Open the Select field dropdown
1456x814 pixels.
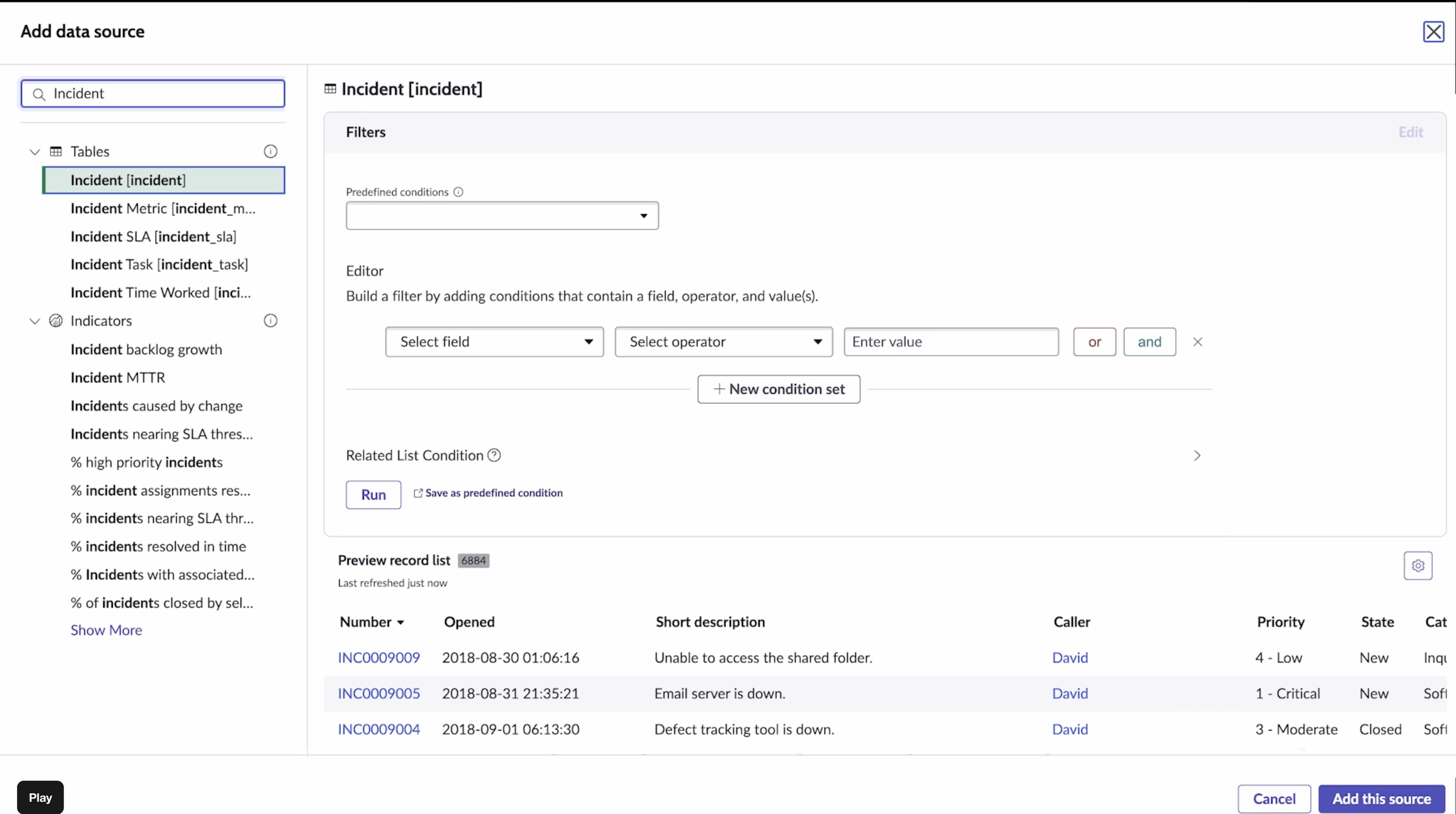(x=494, y=342)
